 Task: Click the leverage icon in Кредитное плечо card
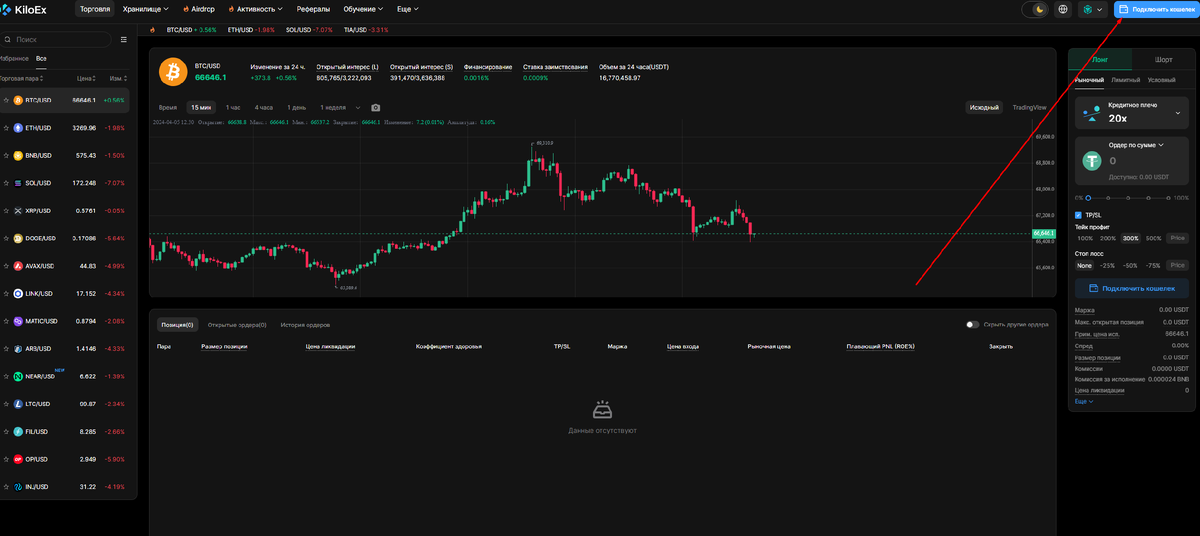[1091, 112]
